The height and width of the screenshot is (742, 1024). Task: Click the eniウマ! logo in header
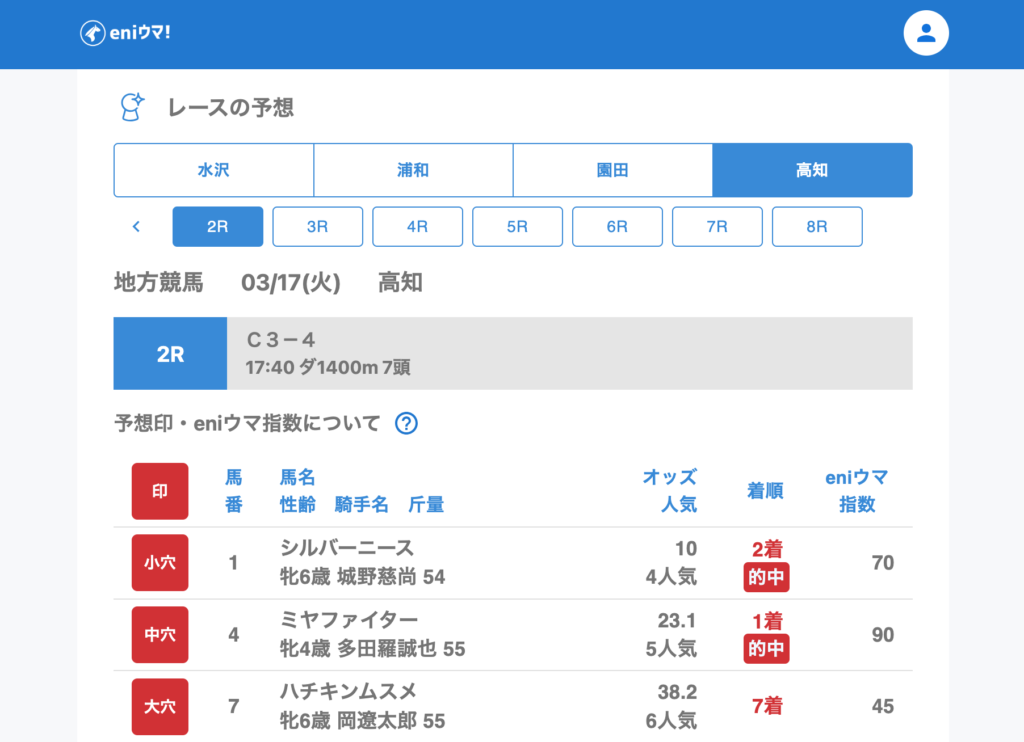[x=125, y=33]
